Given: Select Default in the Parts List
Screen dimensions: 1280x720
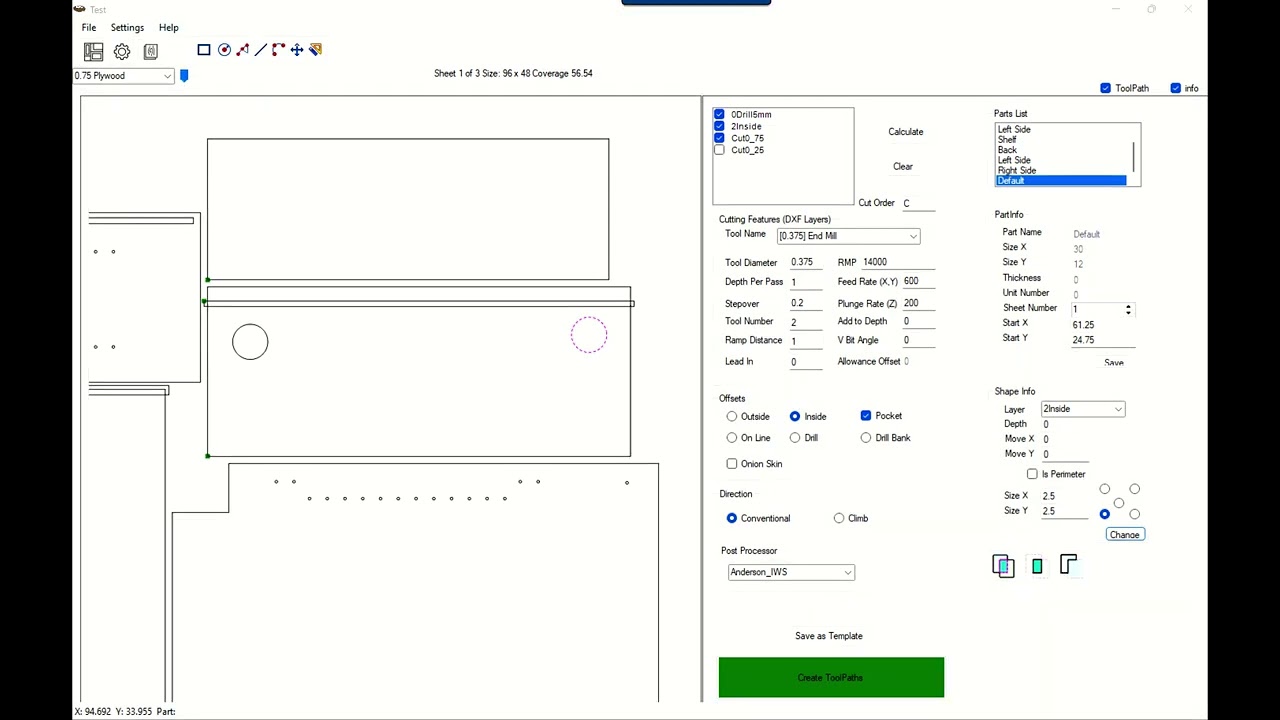Looking at the screenshot, I should point(1061,181).
